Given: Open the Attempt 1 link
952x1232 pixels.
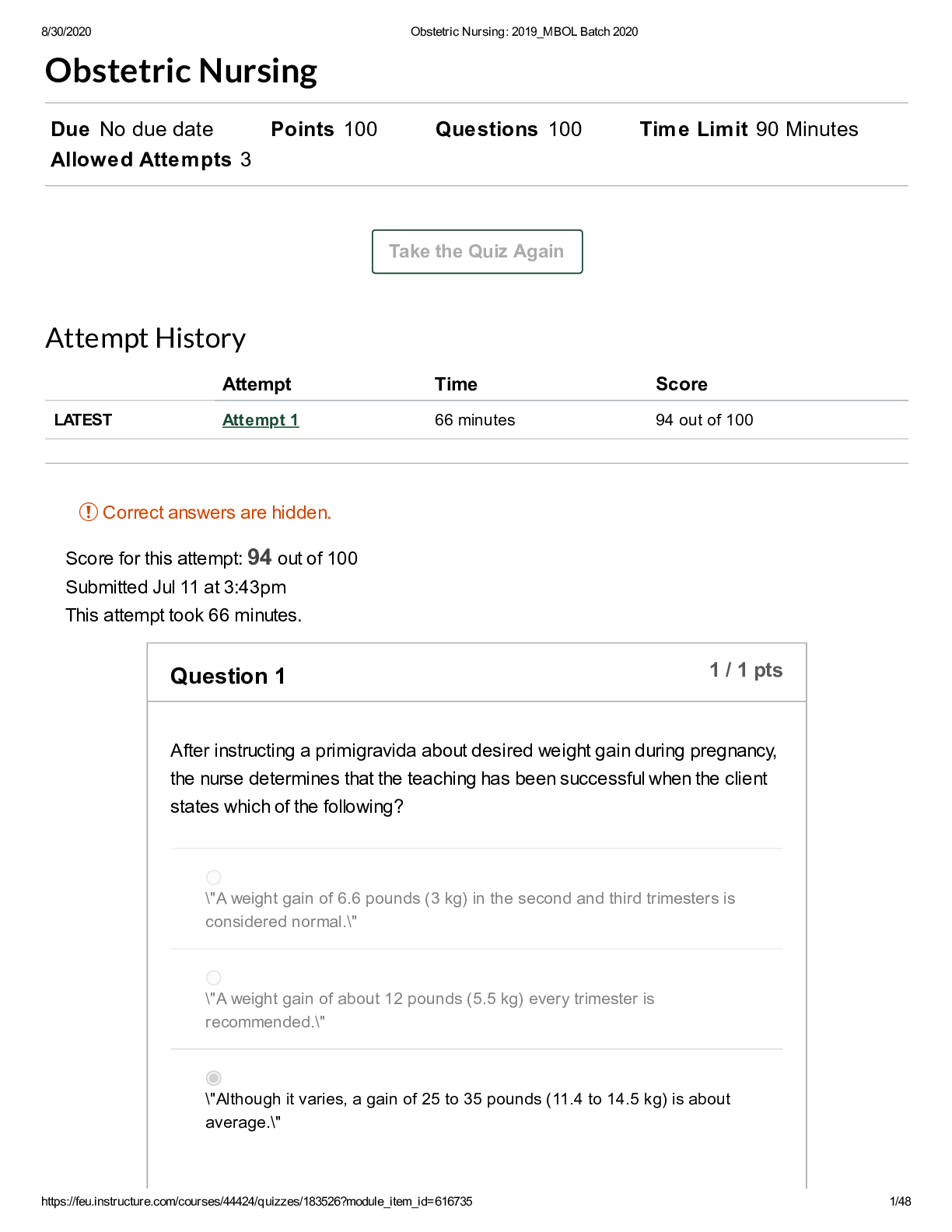Looking at the screenshot, I should (261, 420).
